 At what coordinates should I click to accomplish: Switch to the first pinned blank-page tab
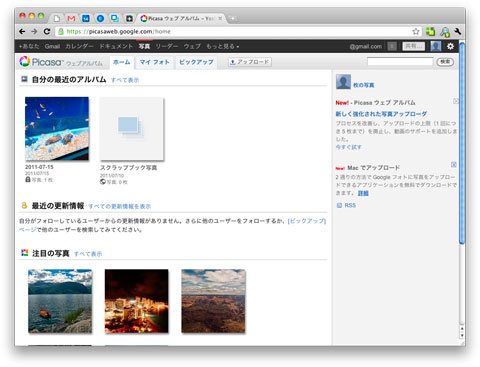pyautogui.click(x=57, y=18)
